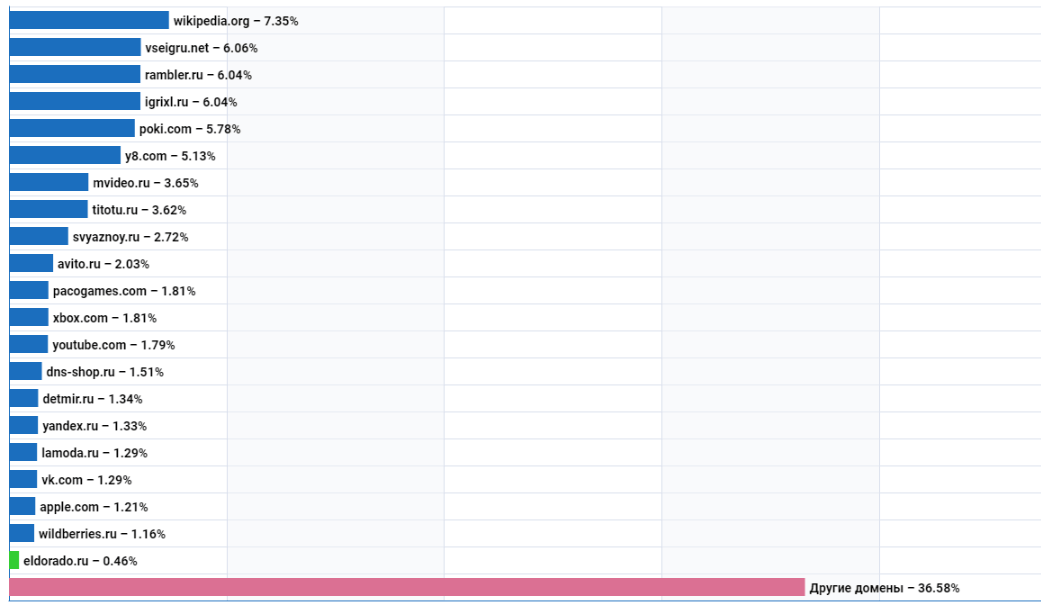Select the label vk.com – 1.29%

(86, 480)
